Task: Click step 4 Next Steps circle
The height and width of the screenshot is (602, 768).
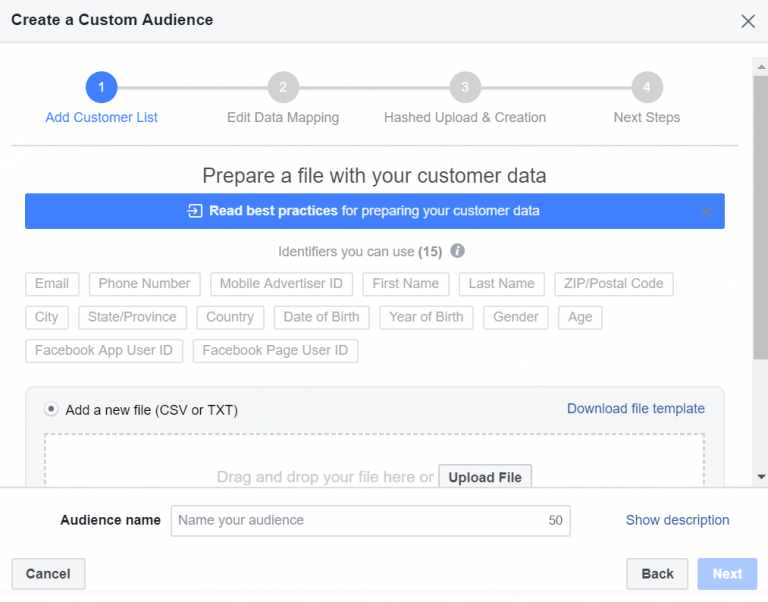Action: 647,87
